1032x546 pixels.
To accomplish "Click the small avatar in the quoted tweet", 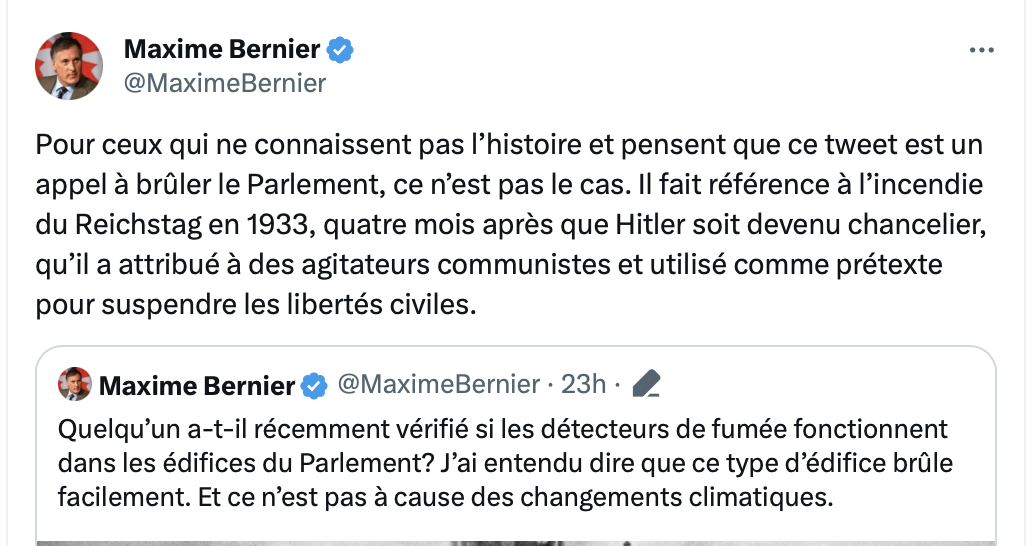I will pos(74,384).
